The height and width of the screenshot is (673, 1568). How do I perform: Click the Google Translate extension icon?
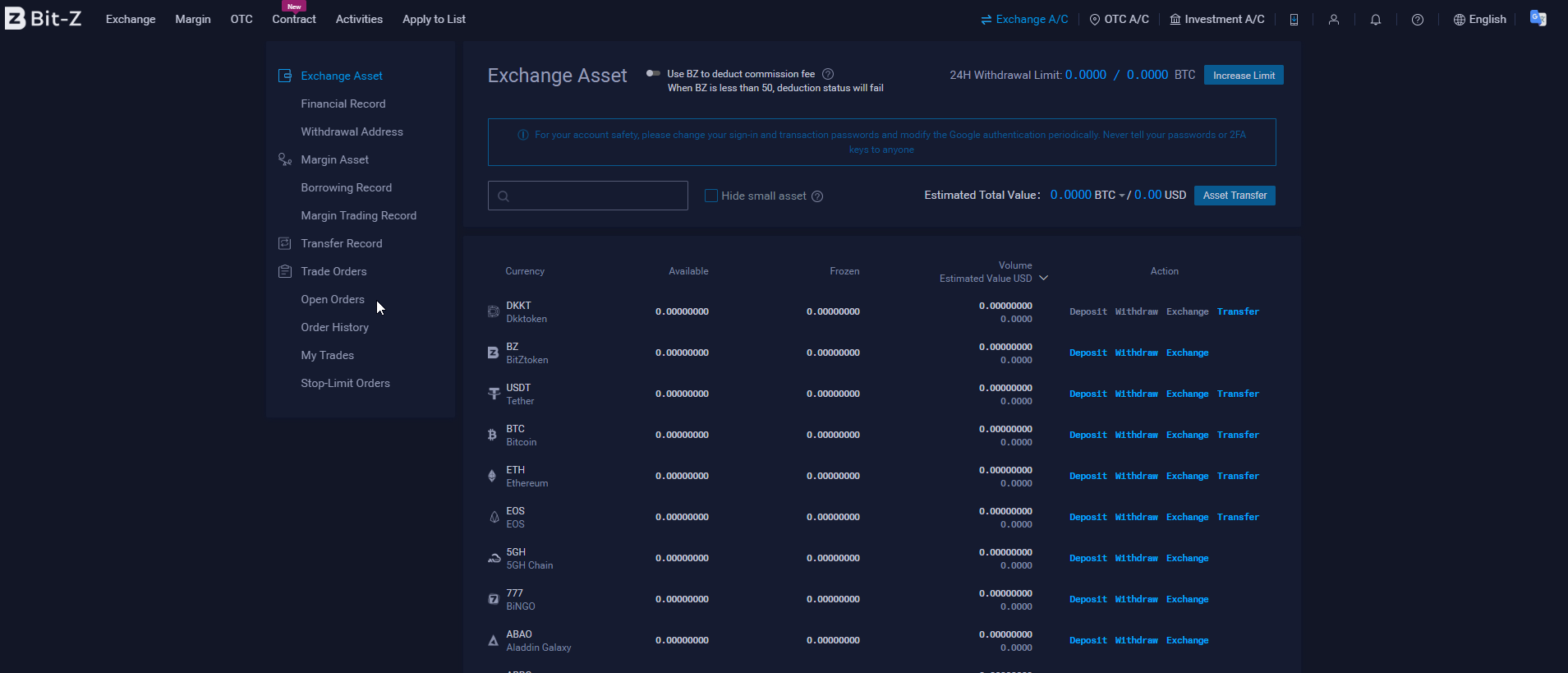(x=1538, y=18)
